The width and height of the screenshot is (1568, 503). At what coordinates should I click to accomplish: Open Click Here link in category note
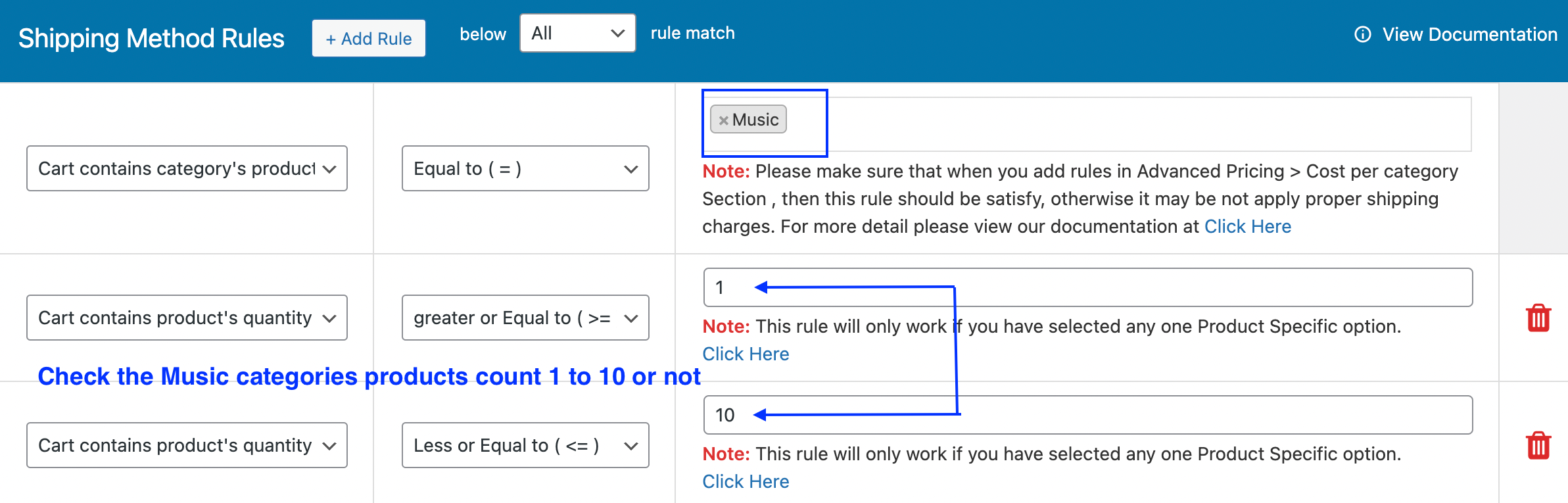coord(1247,227)
